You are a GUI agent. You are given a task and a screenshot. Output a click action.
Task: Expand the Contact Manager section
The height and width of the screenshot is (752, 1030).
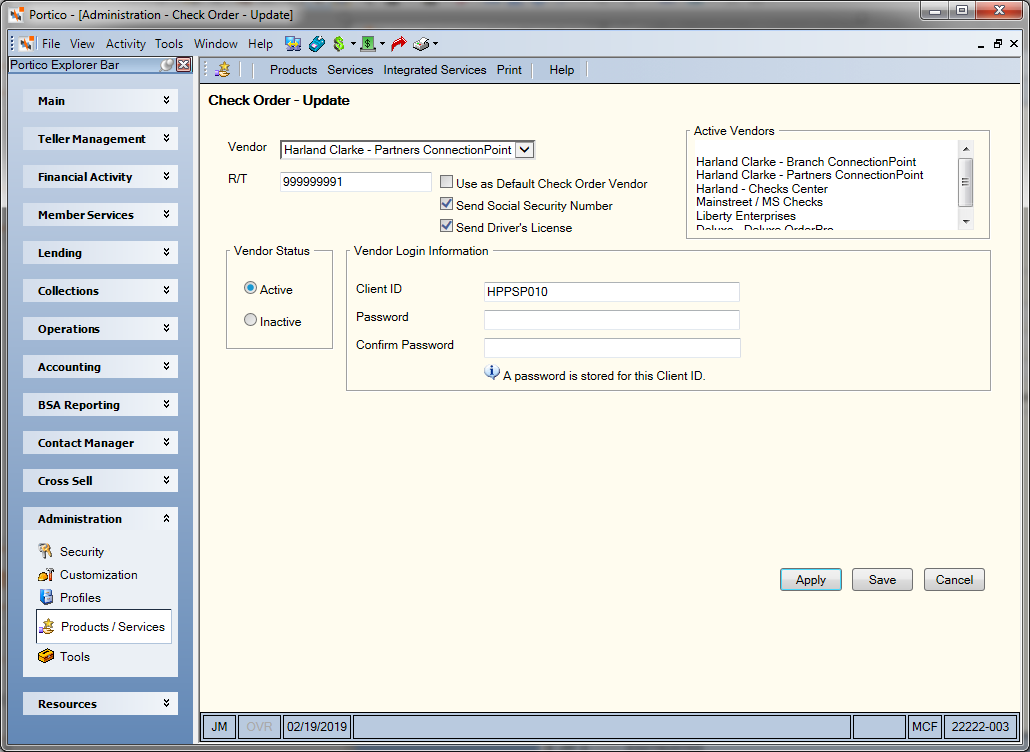[x=101, y=443]
